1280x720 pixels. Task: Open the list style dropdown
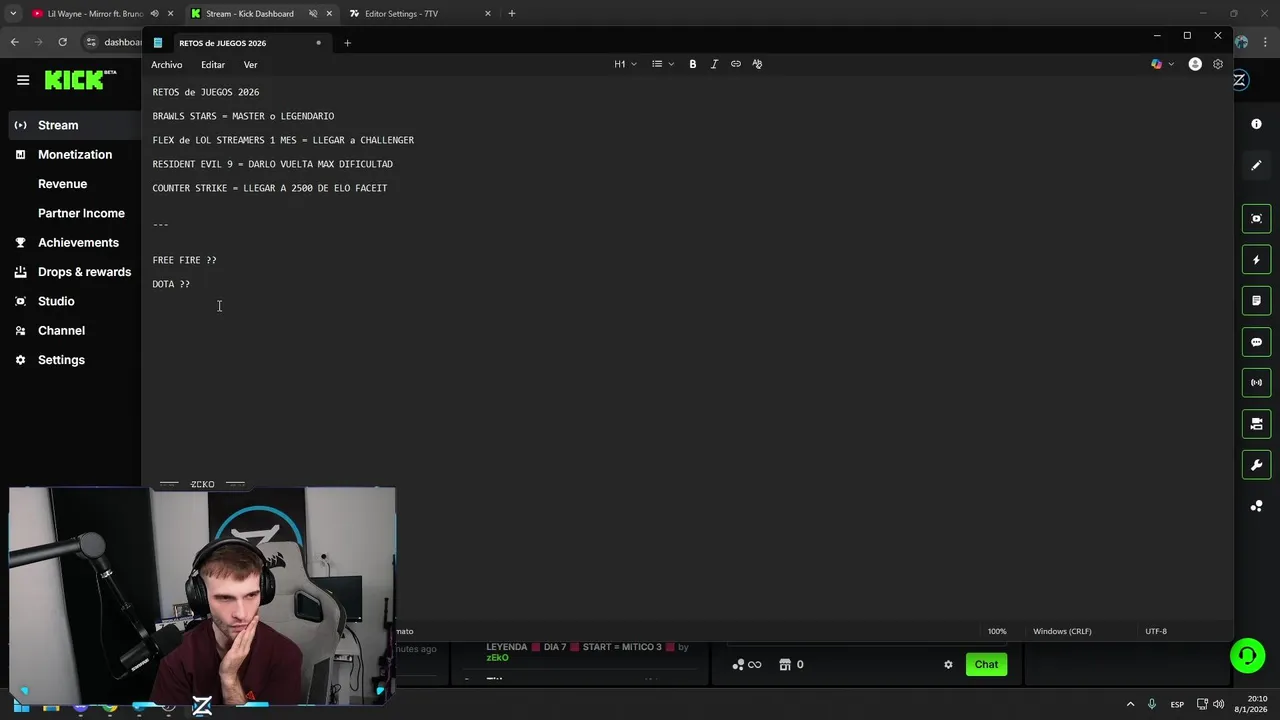(663, 64)
